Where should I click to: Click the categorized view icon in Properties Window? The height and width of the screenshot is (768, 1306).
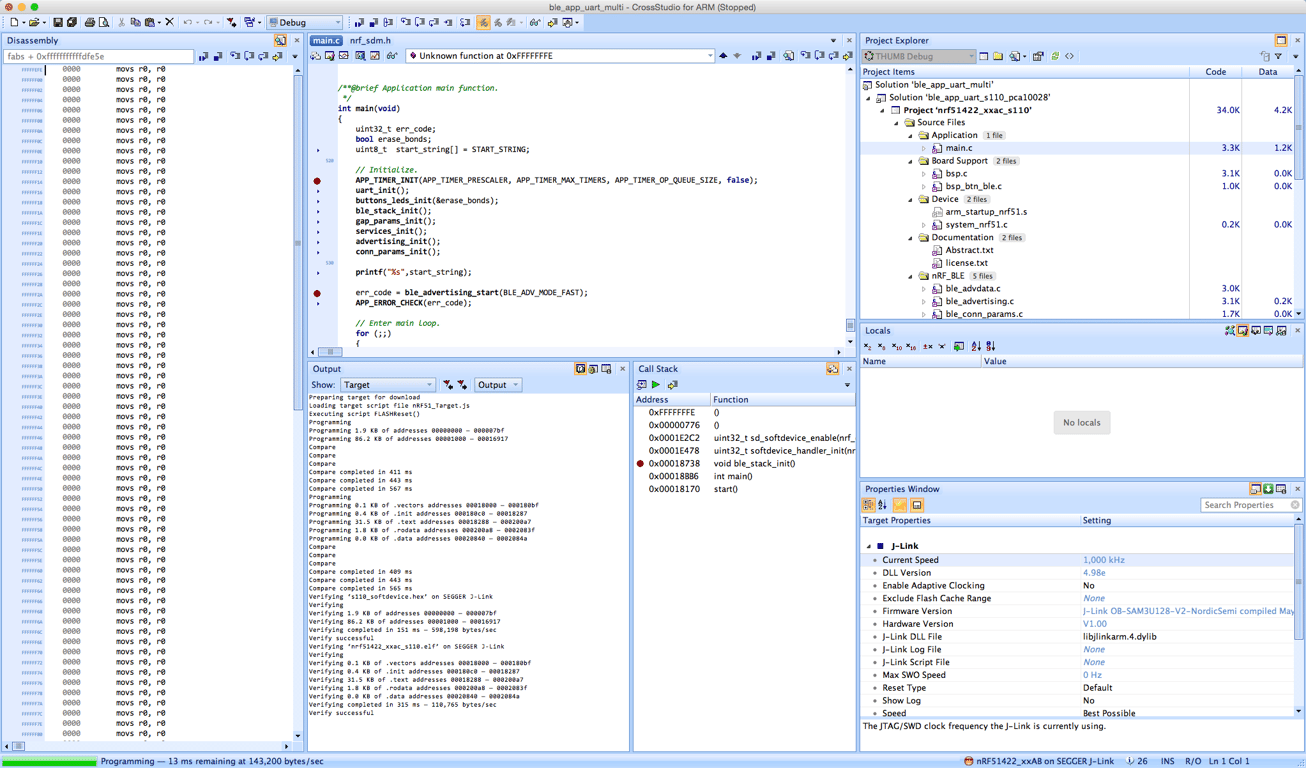pos(868,505)
